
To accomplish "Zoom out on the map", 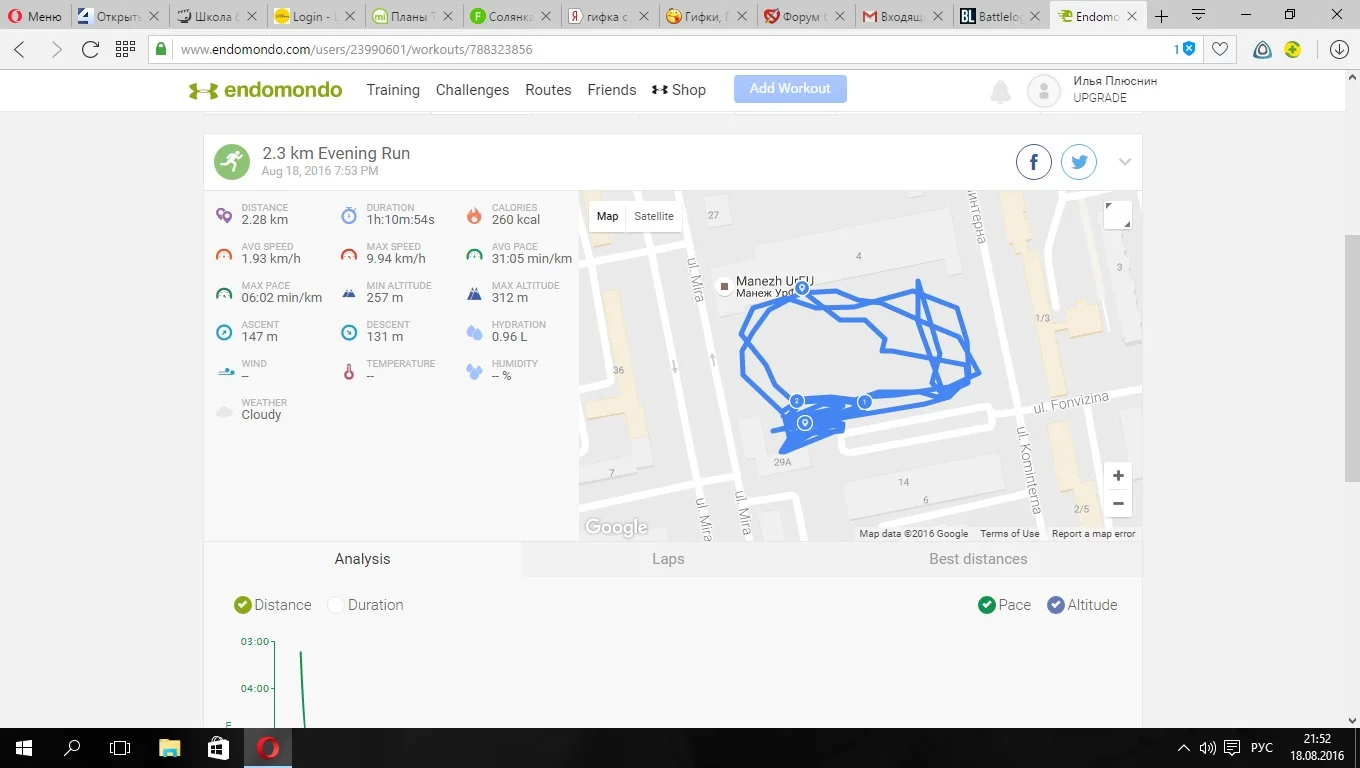I will tap(1118, 503).
